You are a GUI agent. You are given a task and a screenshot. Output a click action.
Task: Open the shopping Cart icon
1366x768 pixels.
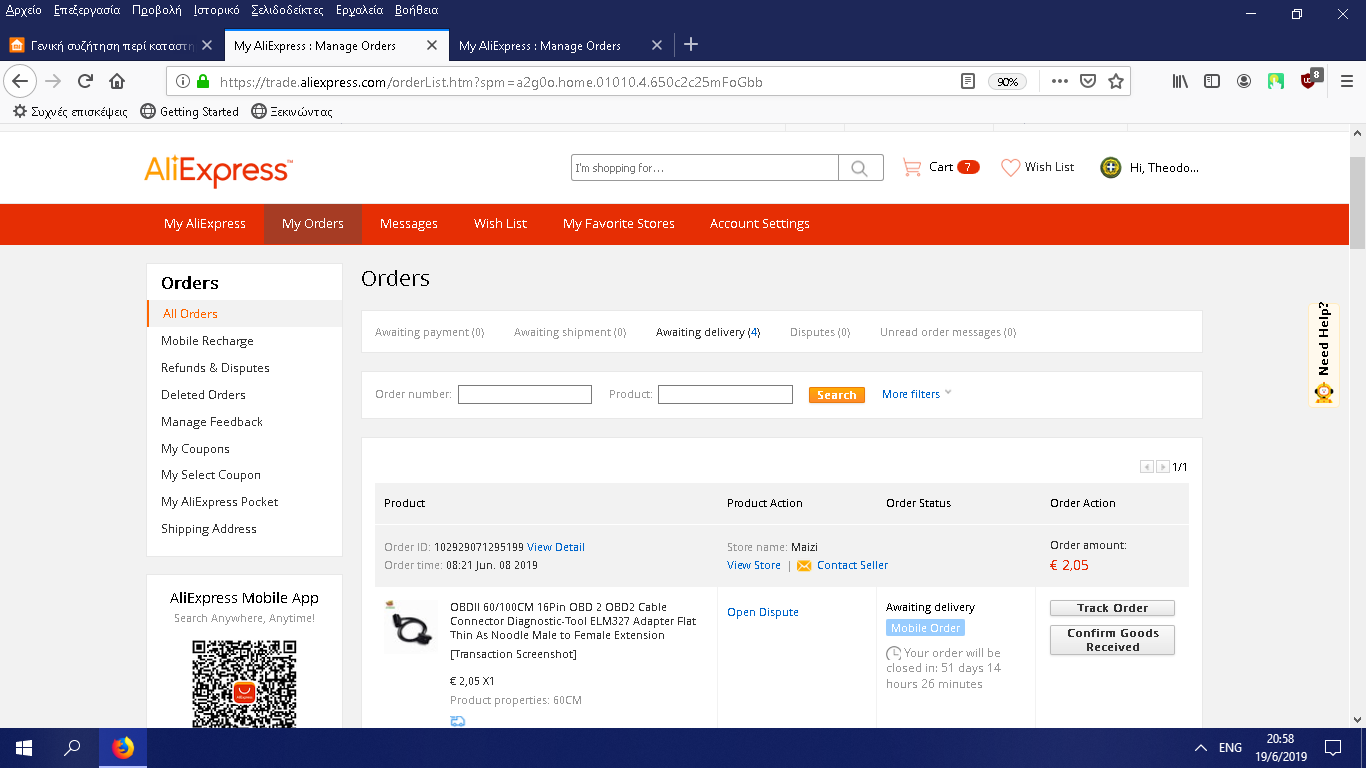(x=911, y=167)
